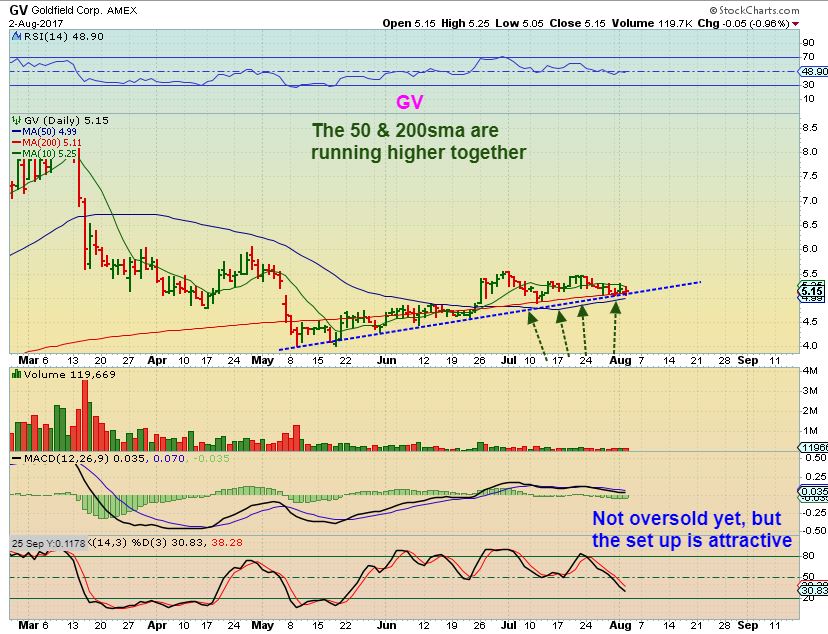
Task: Click the '0.50' MACD axis label
Action: 815,458
